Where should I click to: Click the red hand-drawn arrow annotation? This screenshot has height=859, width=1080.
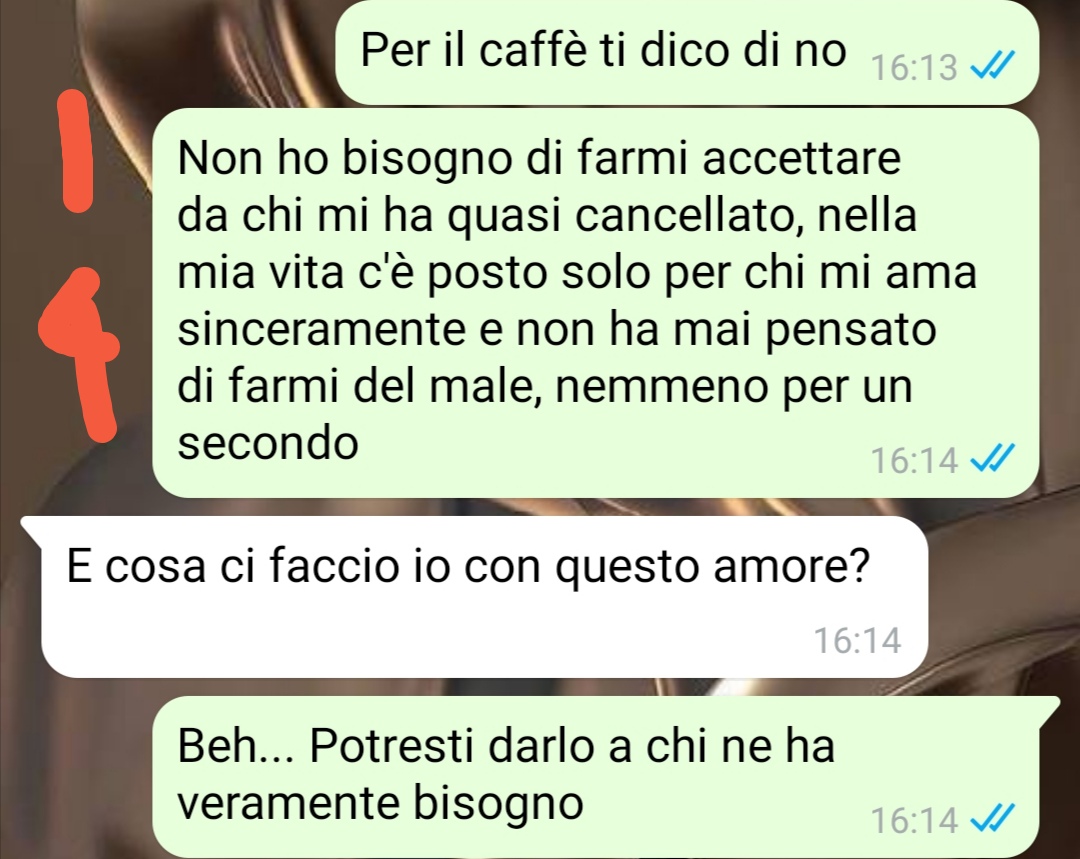pyautogui.click(x=79, y=353)
